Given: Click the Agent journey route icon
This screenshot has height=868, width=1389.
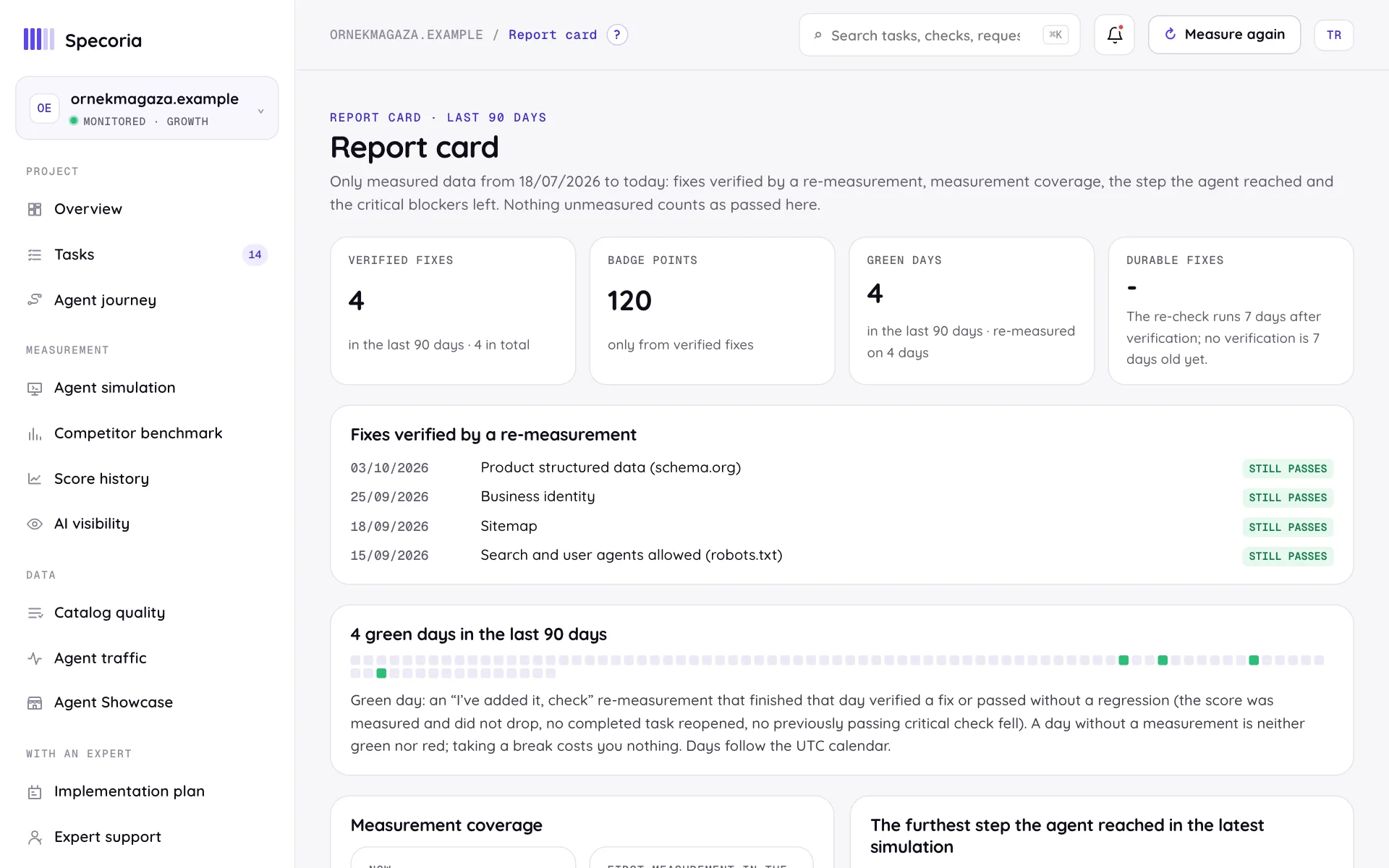Looking at the screenshot, I should pyautogui.click(x=35, y=299).
